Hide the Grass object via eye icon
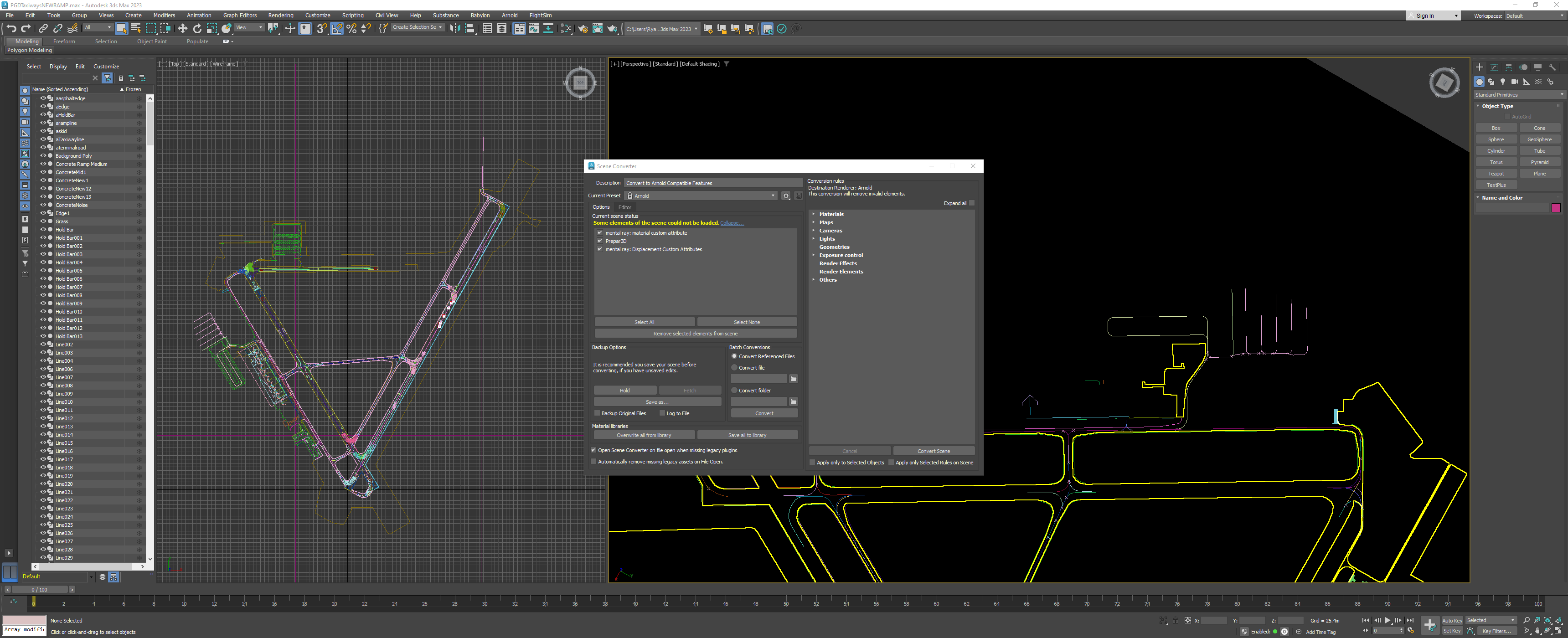 click(x=43, y=221)
